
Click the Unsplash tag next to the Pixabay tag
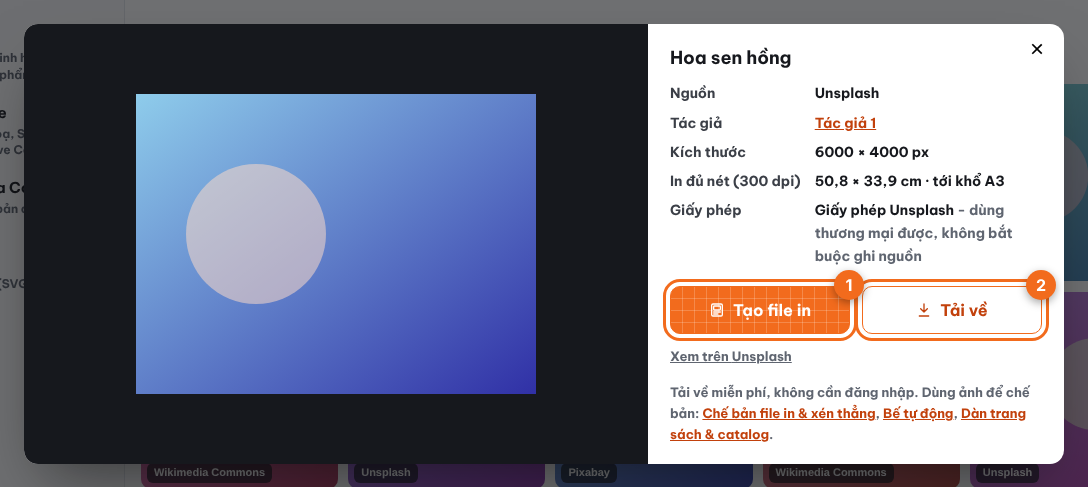[386, 472]
